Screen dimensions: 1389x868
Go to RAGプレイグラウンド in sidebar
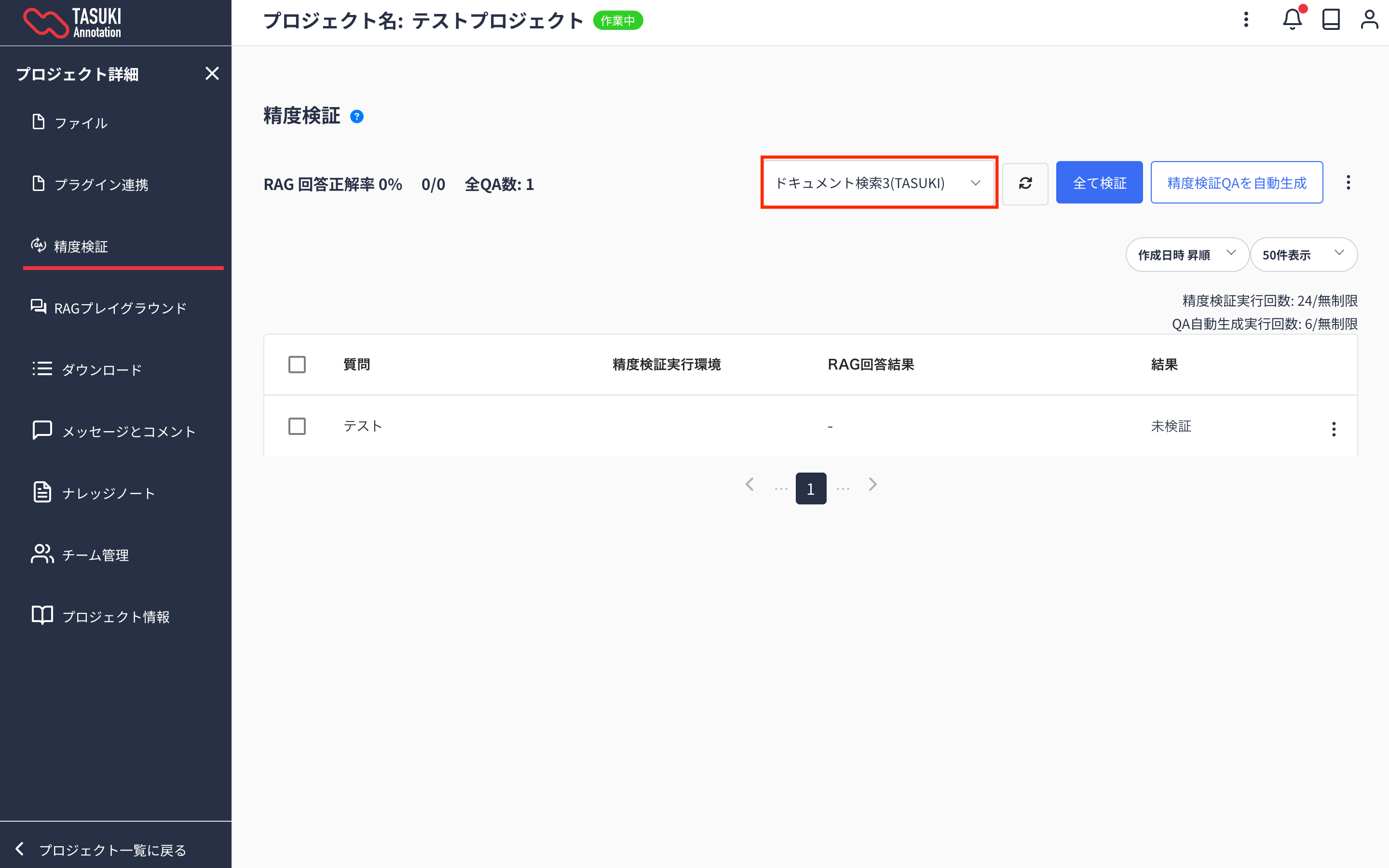pos(120,308)
